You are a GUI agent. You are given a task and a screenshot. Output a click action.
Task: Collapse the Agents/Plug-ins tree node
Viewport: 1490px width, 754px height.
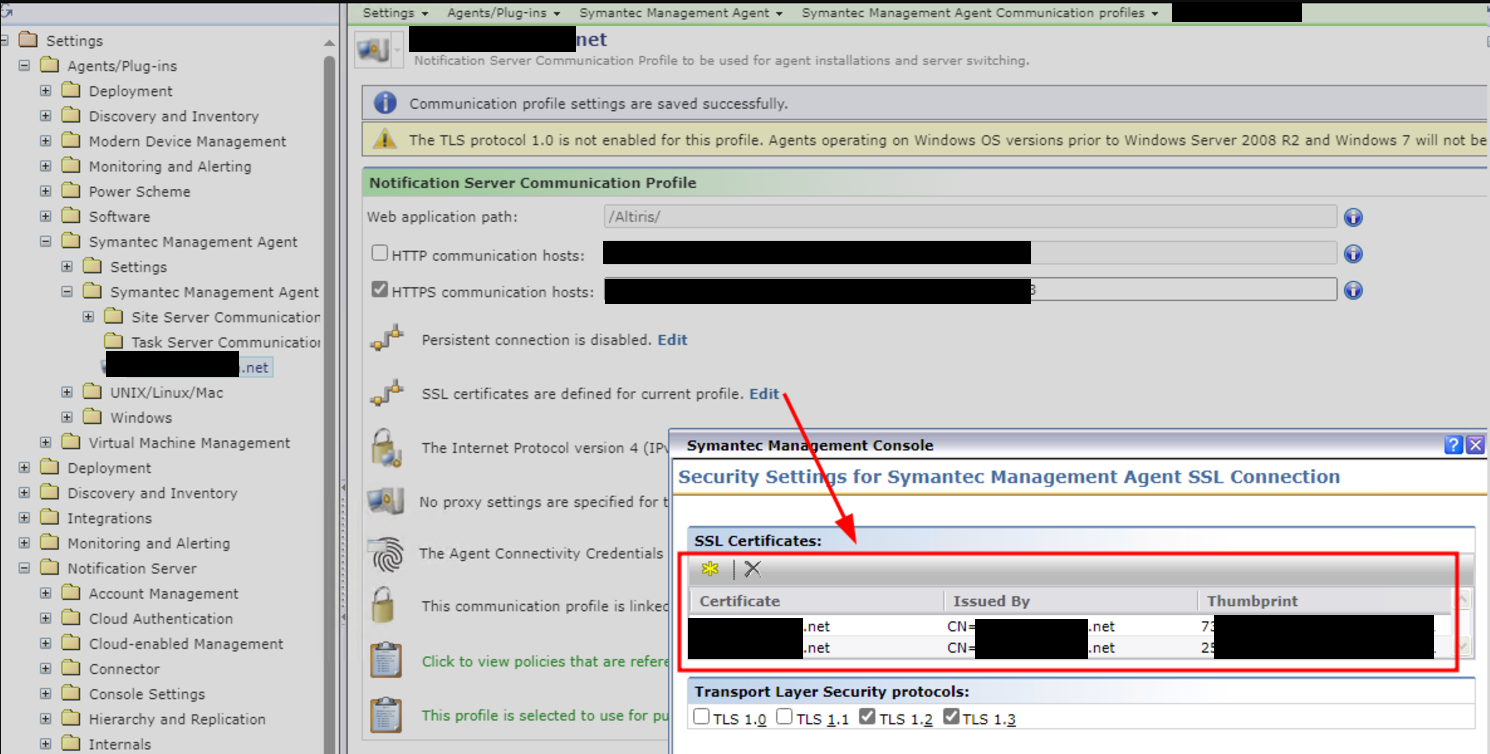[x=25, y=65]
